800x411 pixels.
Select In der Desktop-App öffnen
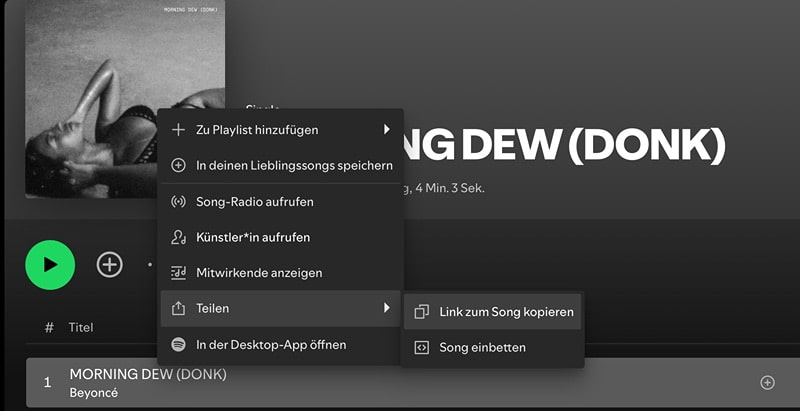coord(281,345)
